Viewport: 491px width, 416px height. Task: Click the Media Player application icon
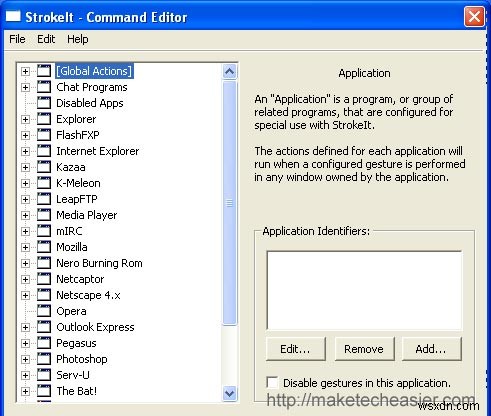click(x=44, y=215)
